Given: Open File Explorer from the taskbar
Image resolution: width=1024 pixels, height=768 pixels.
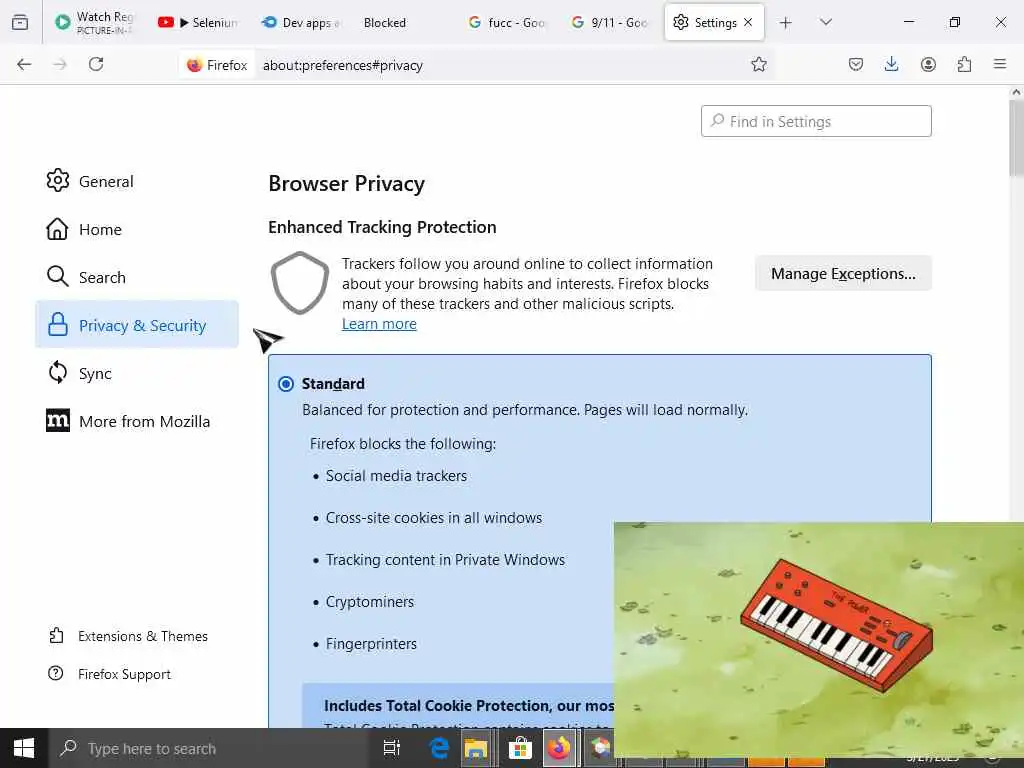Looking at the screenshot, I should click(476, 748).
